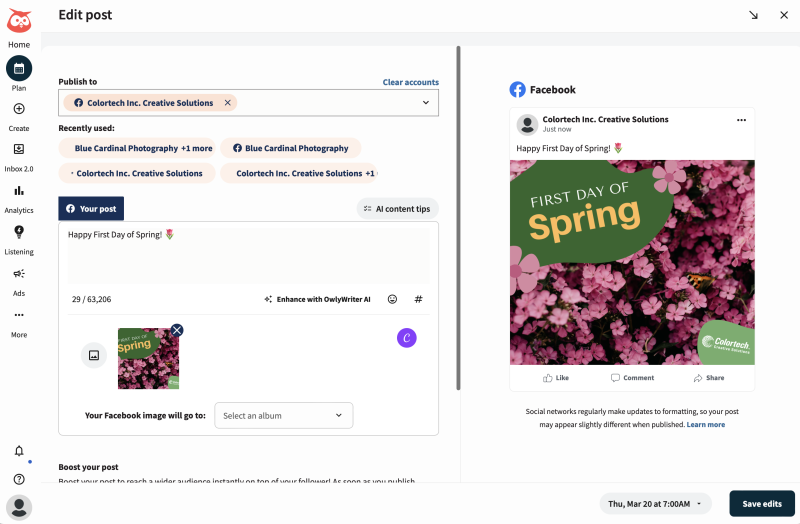Viewport: 800px width, 524px height.
Task: Open the Learn more link
Action: 706,425
